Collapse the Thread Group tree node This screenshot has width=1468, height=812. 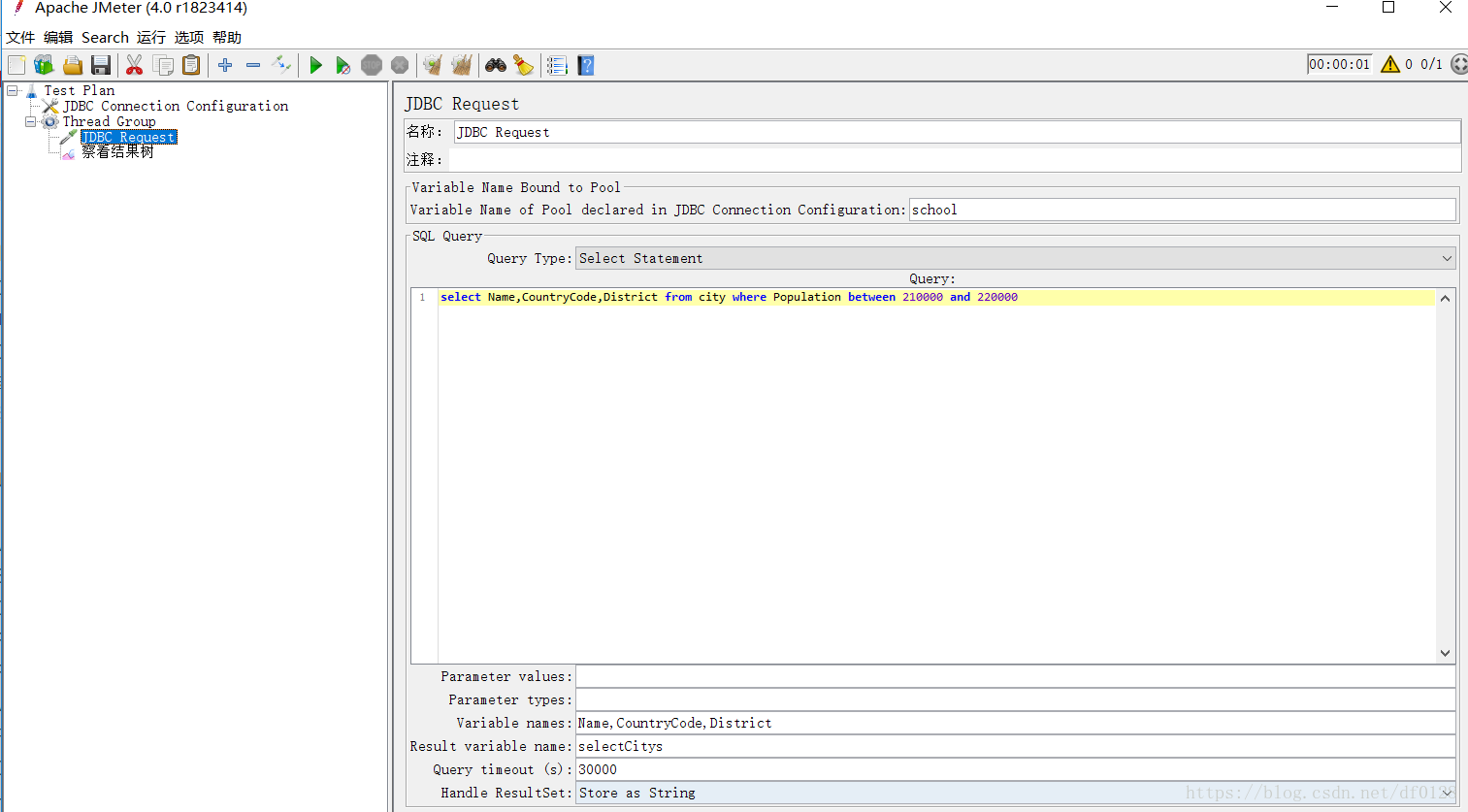click(x=30, y=121)
